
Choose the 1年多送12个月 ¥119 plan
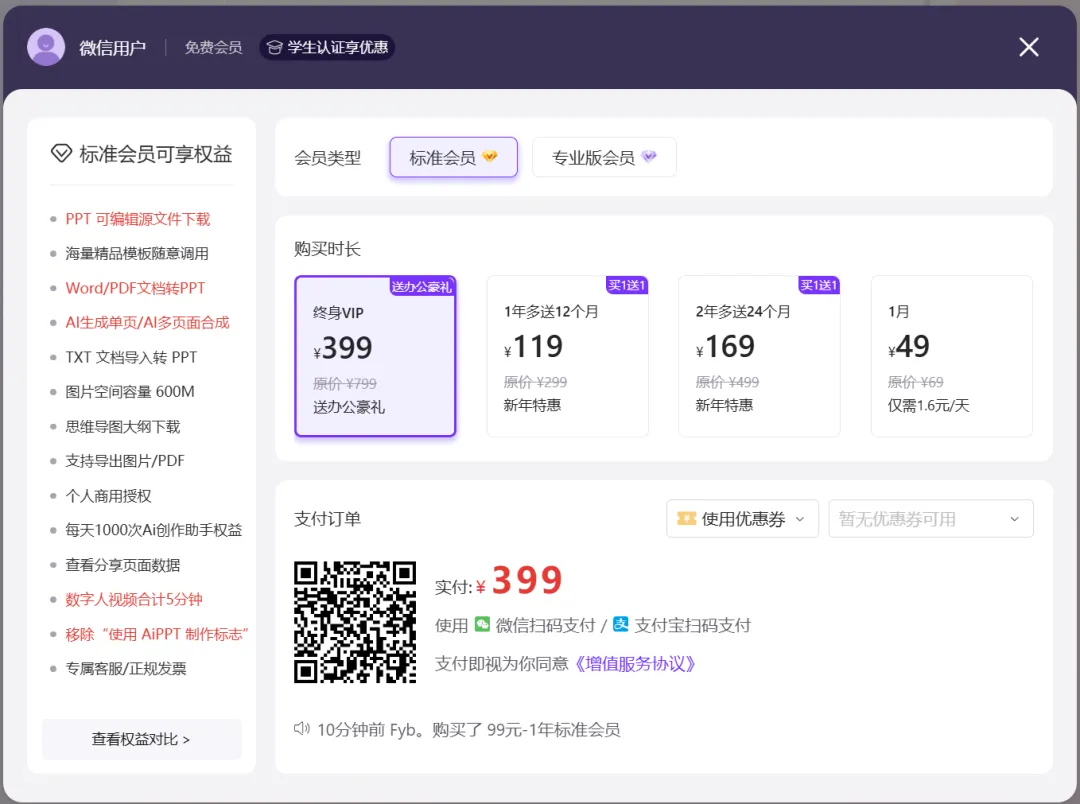click(x=568, y=356)
